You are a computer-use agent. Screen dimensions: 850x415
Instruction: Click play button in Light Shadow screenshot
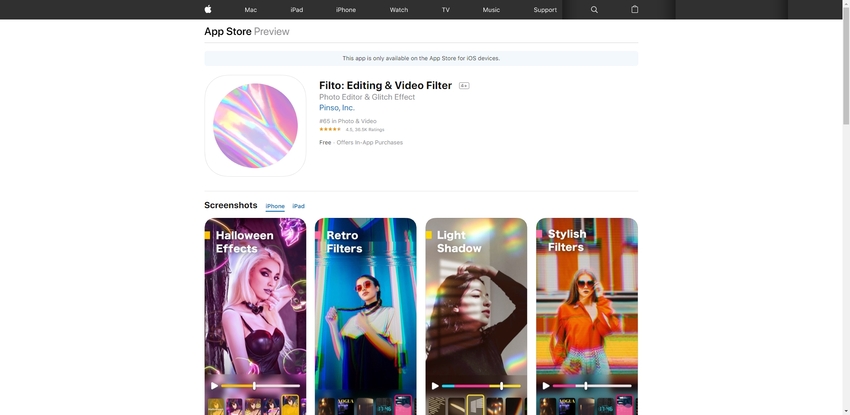(435, 386)
